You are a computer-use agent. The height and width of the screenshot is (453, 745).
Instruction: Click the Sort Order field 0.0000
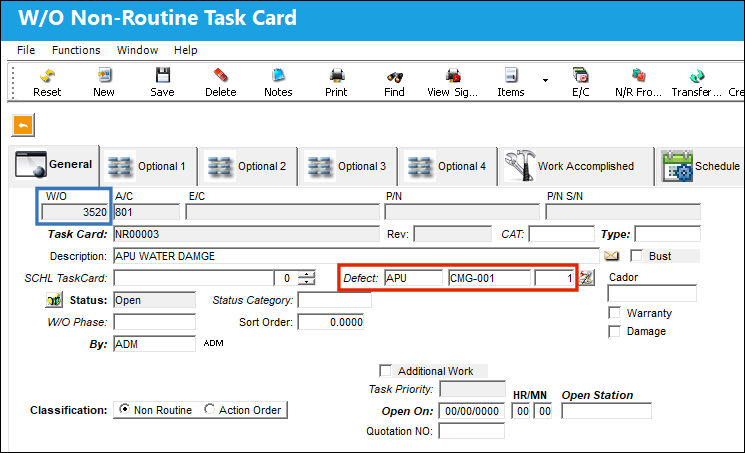pos(331,322)
